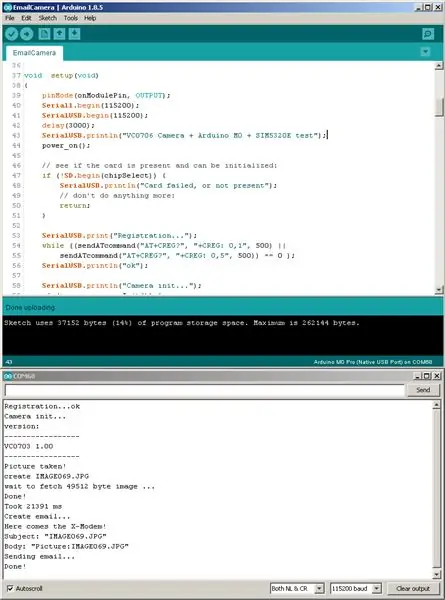Click the "Sketch uses 37152 bytes" console line
Image resolution: width=445 pixels, height=600 pixels.
pyautogui.click(x=182, y=323)
